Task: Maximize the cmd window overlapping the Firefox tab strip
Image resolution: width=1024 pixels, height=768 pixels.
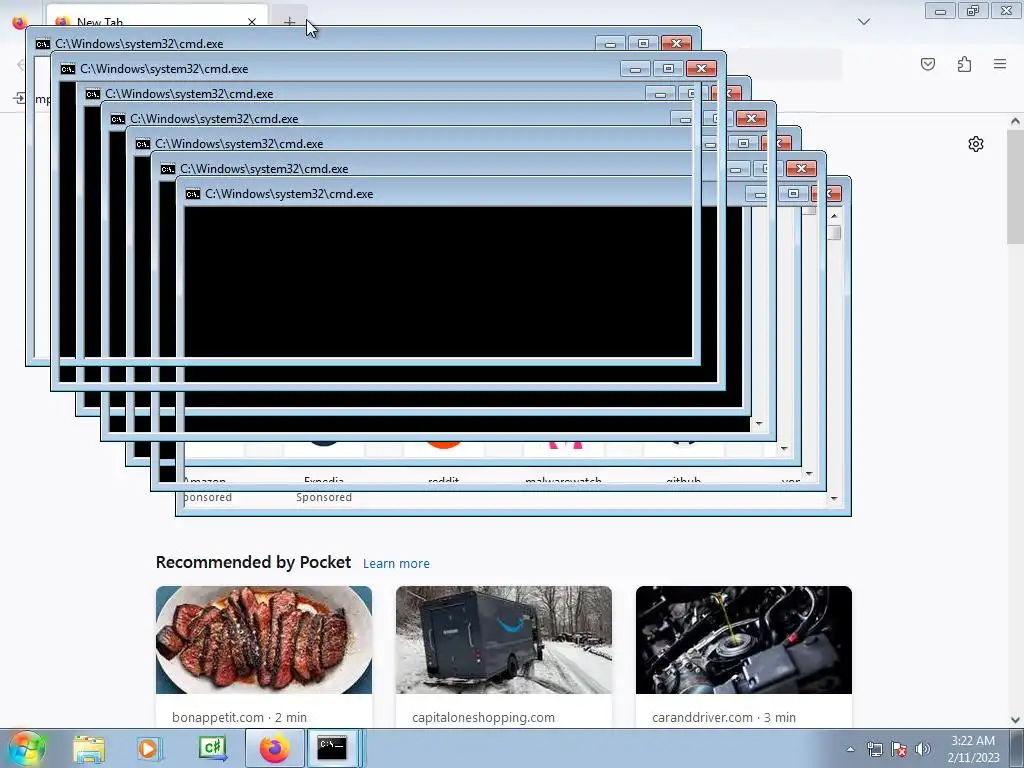Action: [x=643, y=43]
